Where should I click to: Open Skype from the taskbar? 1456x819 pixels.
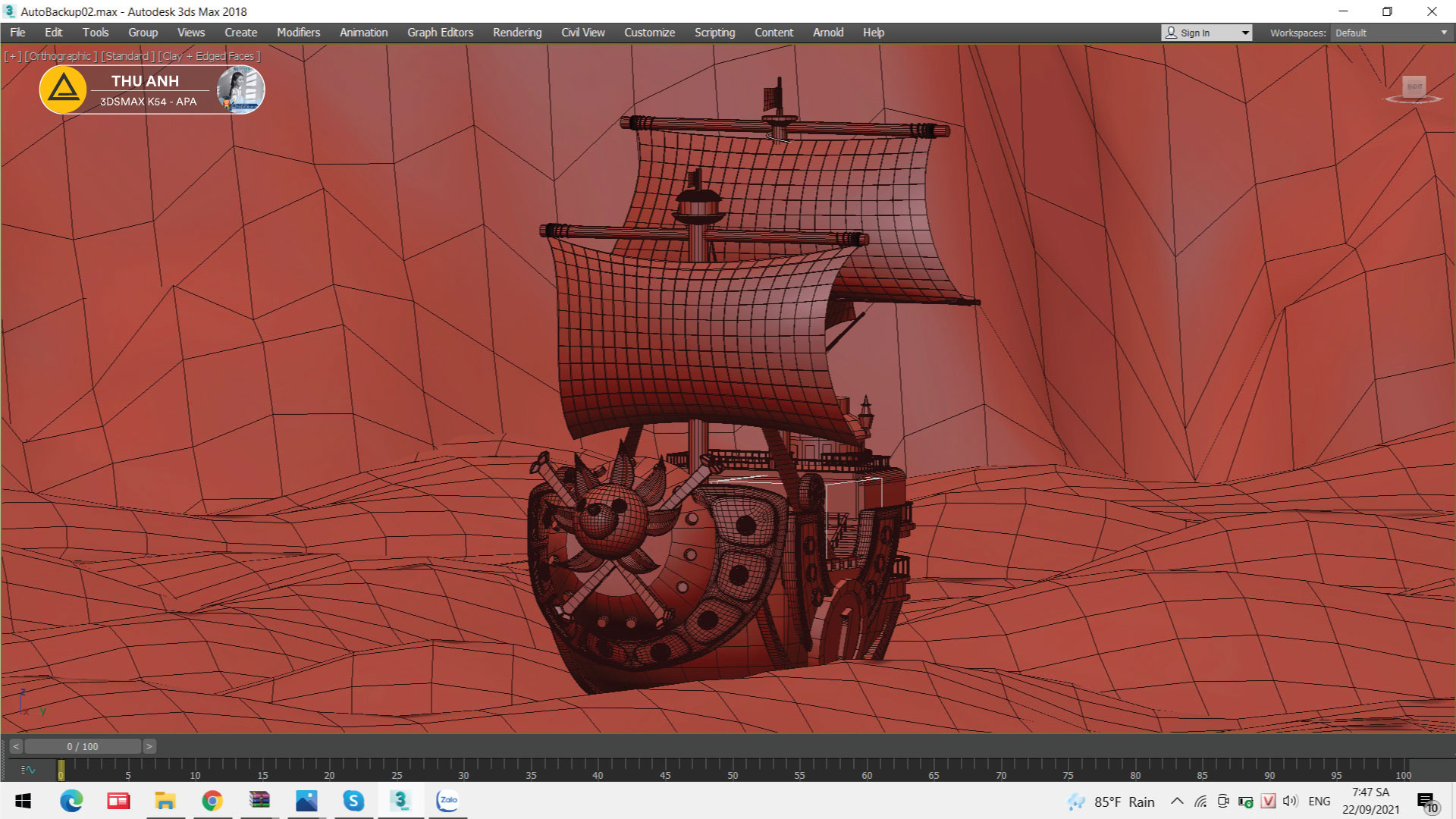(353, 801)
